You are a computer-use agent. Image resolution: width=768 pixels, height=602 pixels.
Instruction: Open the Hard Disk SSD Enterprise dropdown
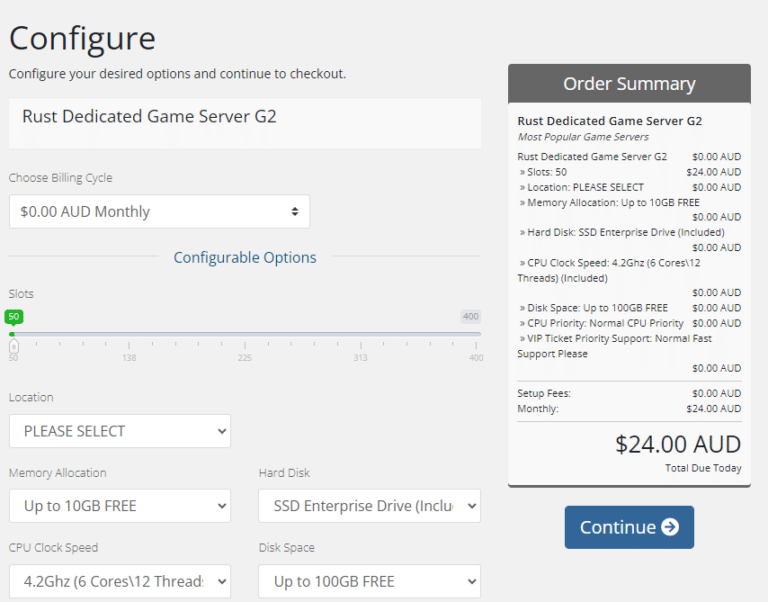coord(369,506)
